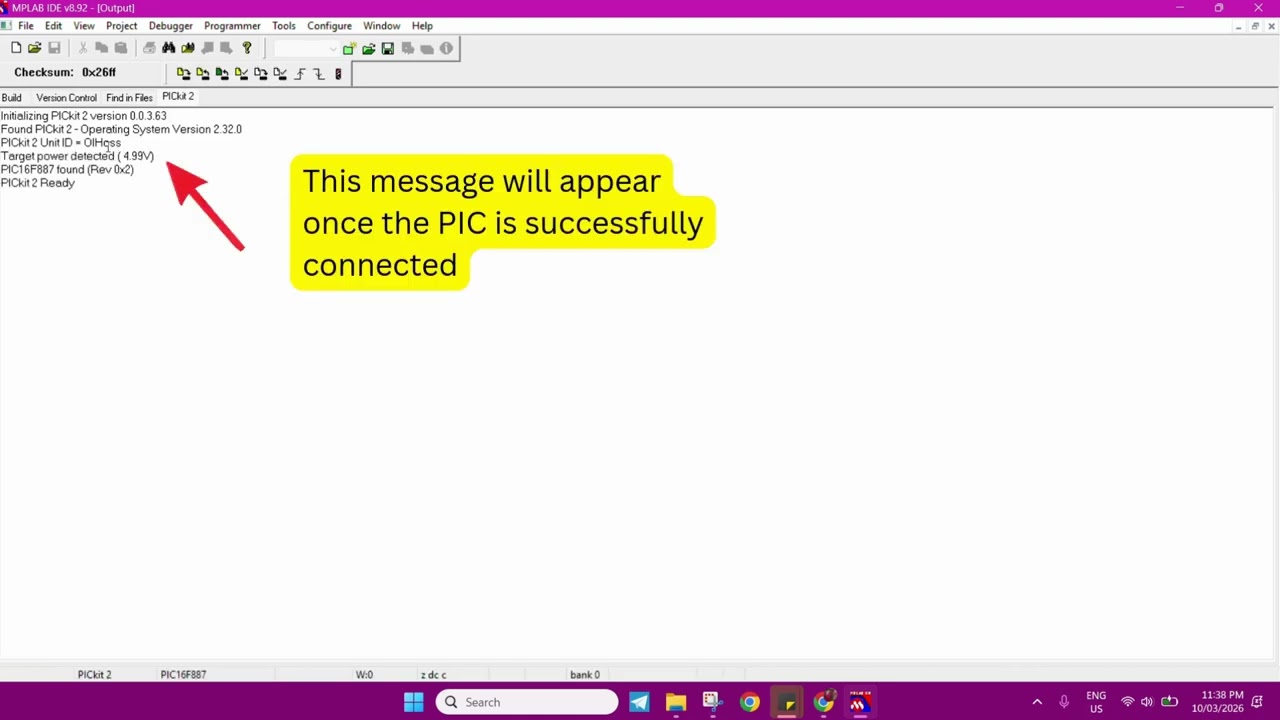Click PICkit 2 entry in status bar

(x=95, y=675)
